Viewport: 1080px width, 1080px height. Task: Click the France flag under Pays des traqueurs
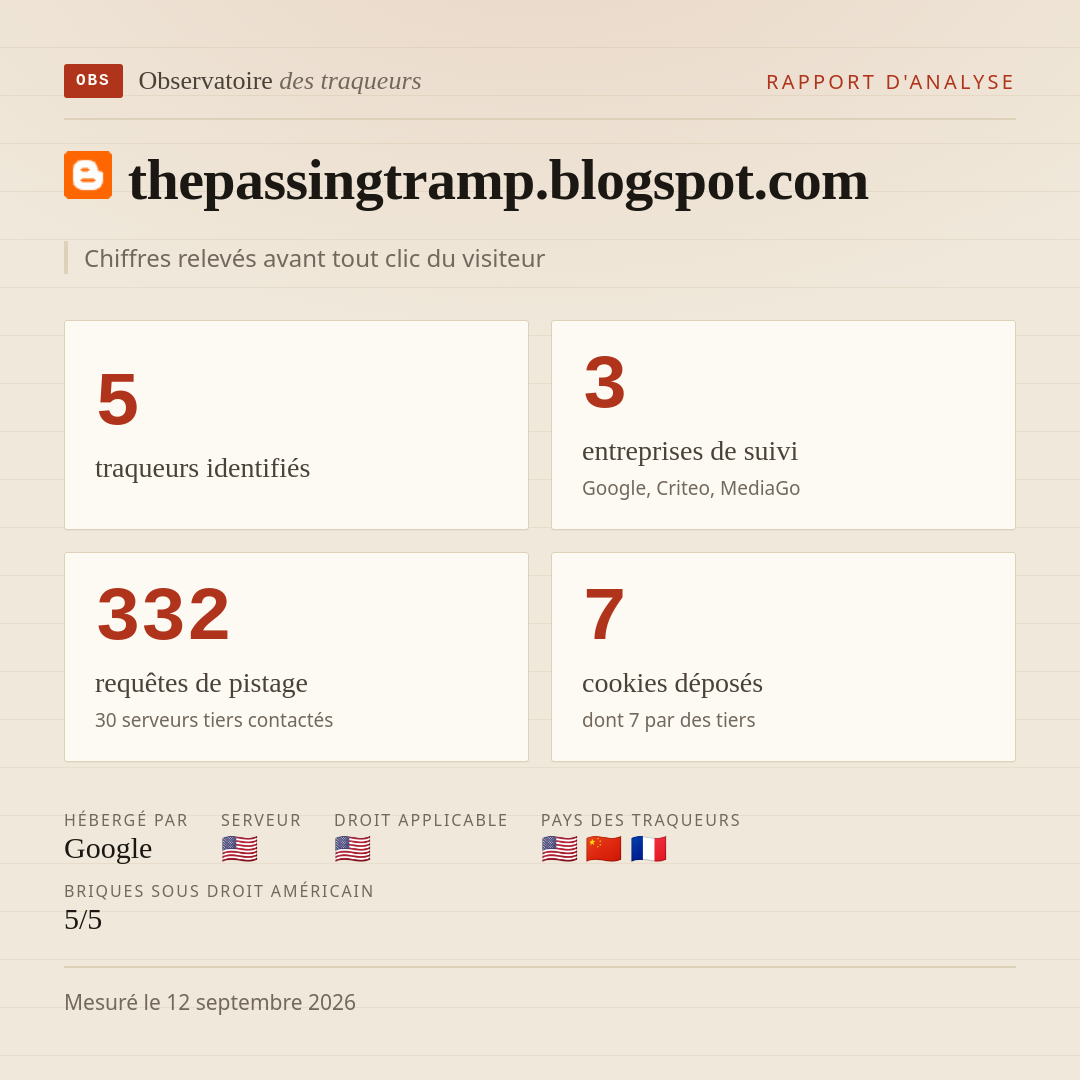pos(648,849)
